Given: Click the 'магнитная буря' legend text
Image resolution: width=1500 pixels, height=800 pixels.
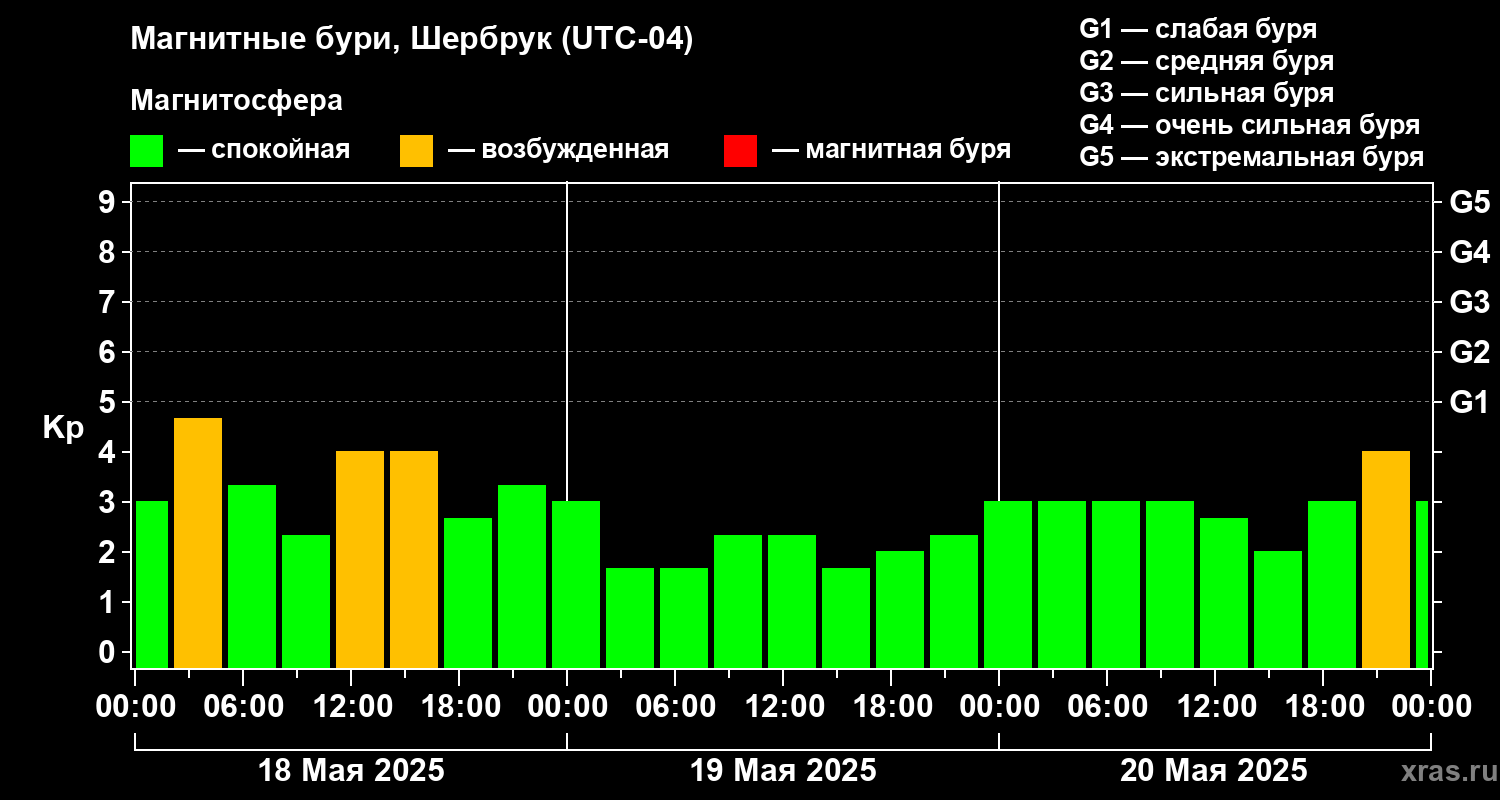Looking at the screenshot, I should point(908,151).
